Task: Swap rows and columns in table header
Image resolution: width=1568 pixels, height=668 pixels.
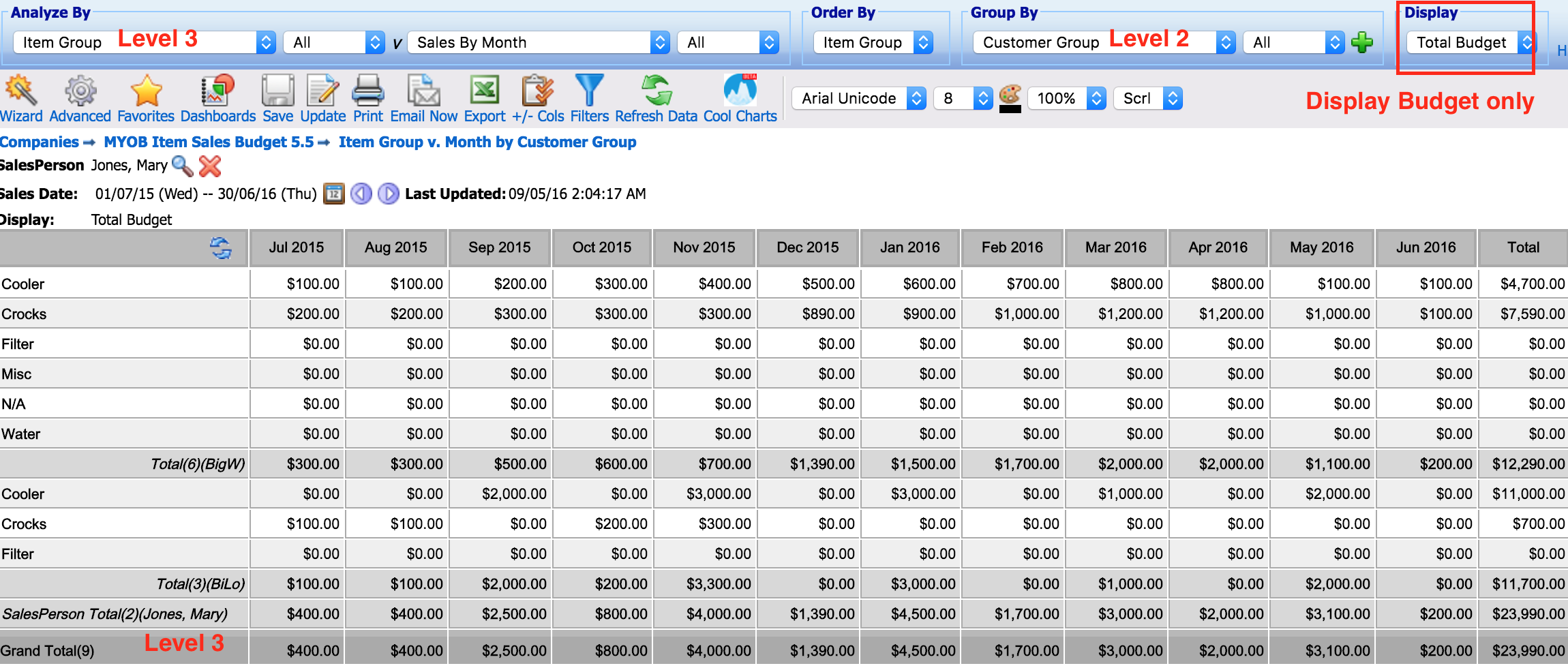Action: (221, 248)
